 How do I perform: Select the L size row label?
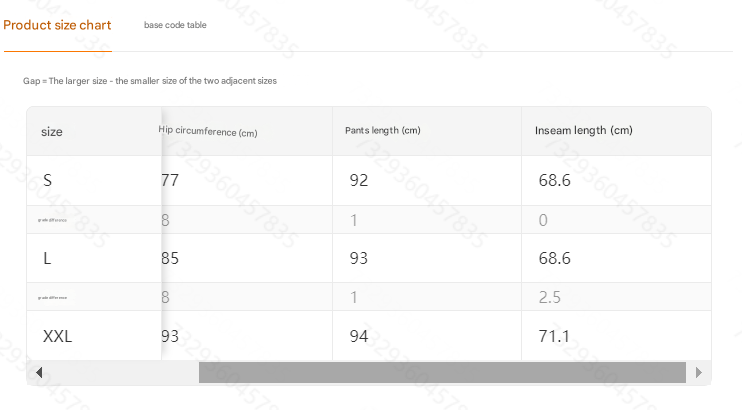pos(47,258)
